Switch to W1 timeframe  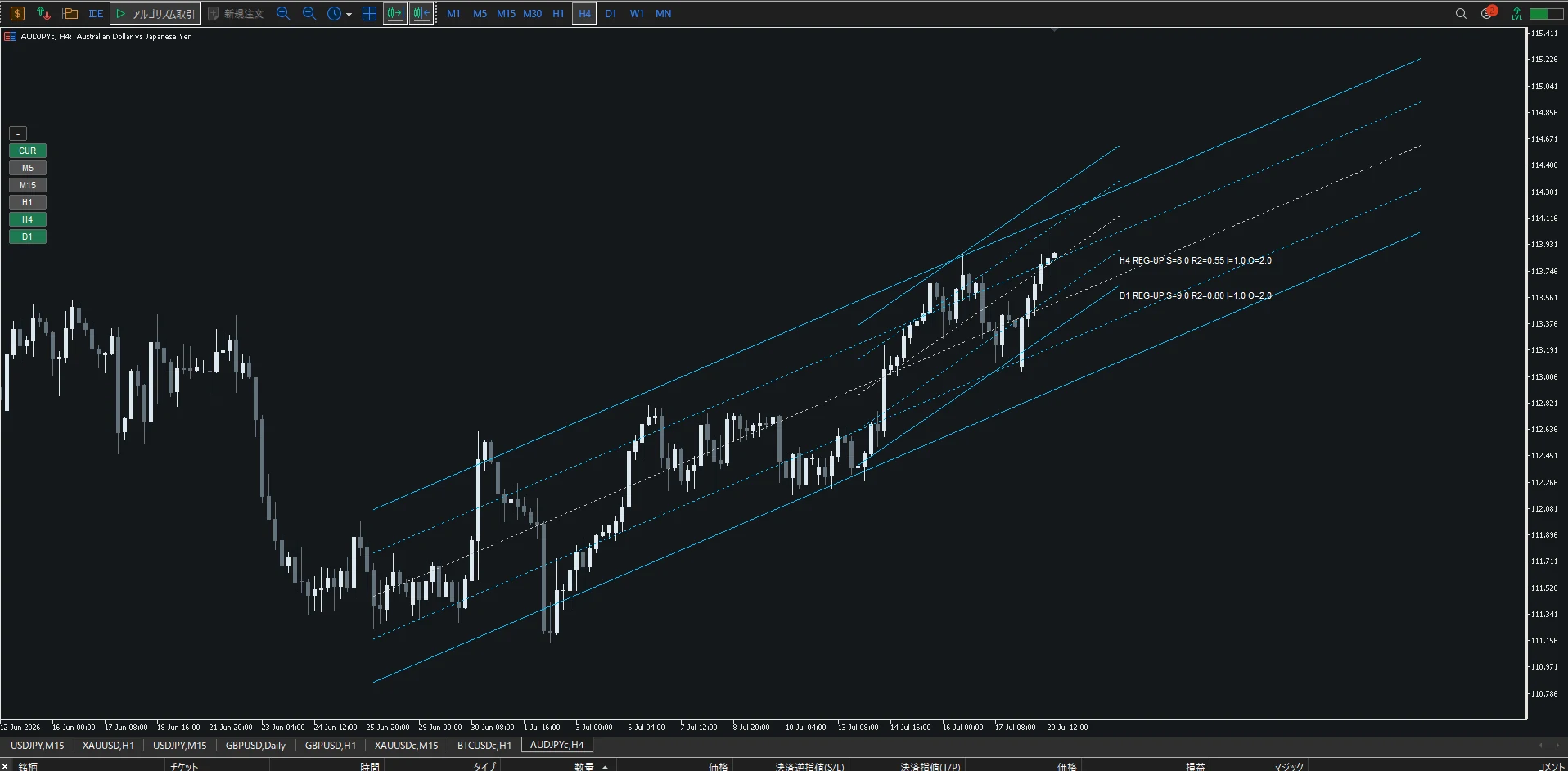637,14
